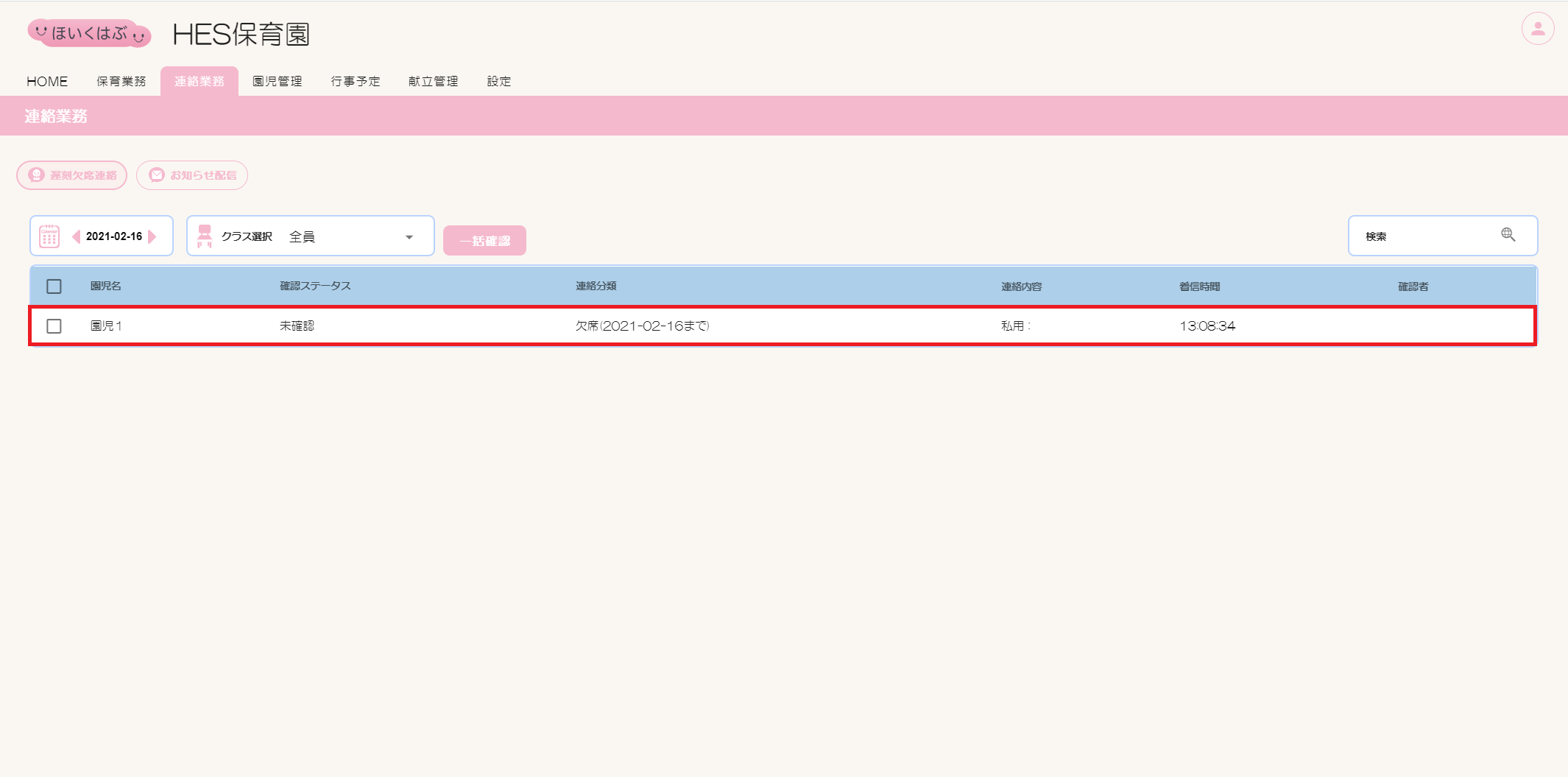This screenshot has width=1568, height=777.
Task: Click the 着信時間 column header
Action: pyautogui.click(x=1200, y=286)
